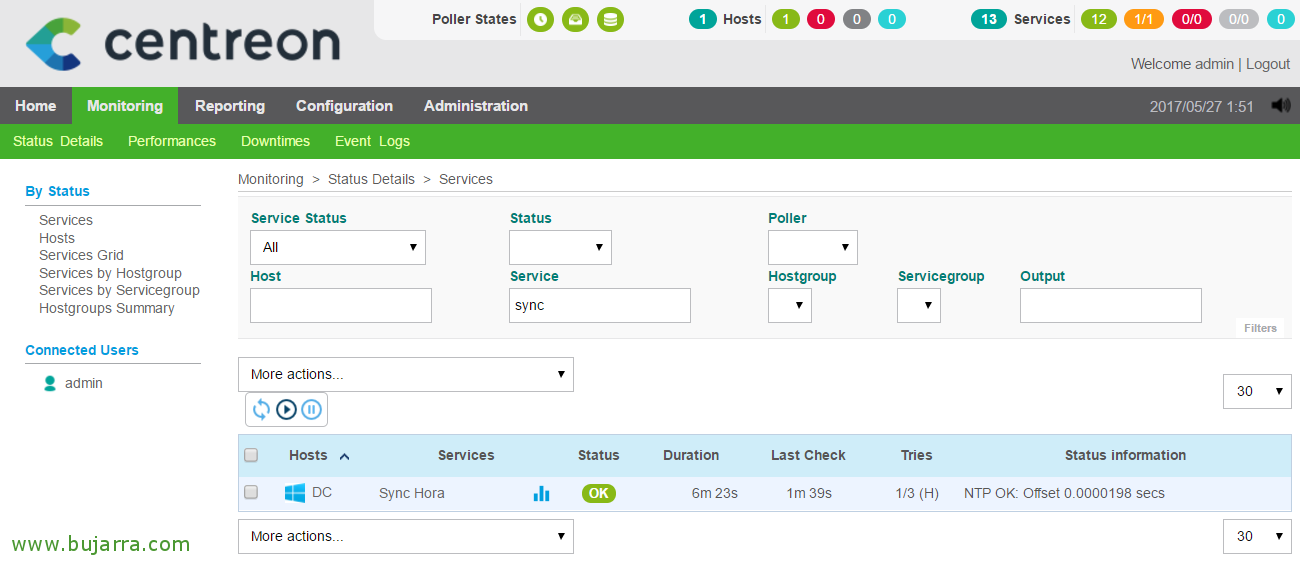Click the red services critical badge 0/0

coord(1191,19)
